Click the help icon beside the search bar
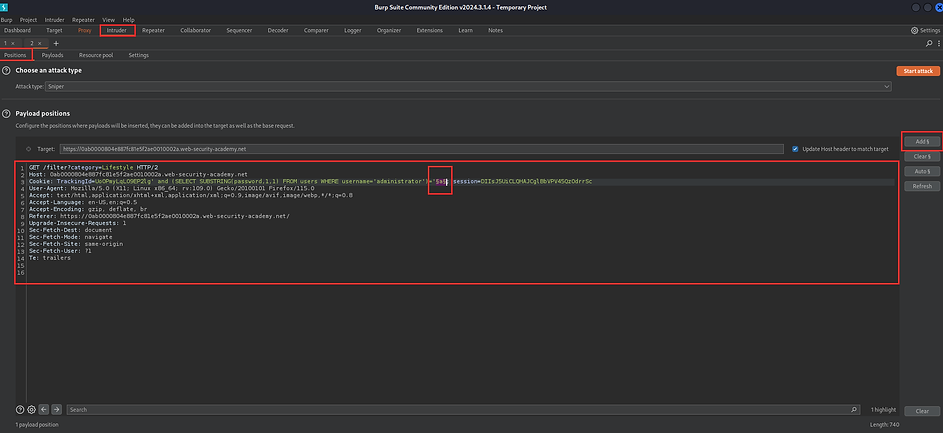 [20, 410]
